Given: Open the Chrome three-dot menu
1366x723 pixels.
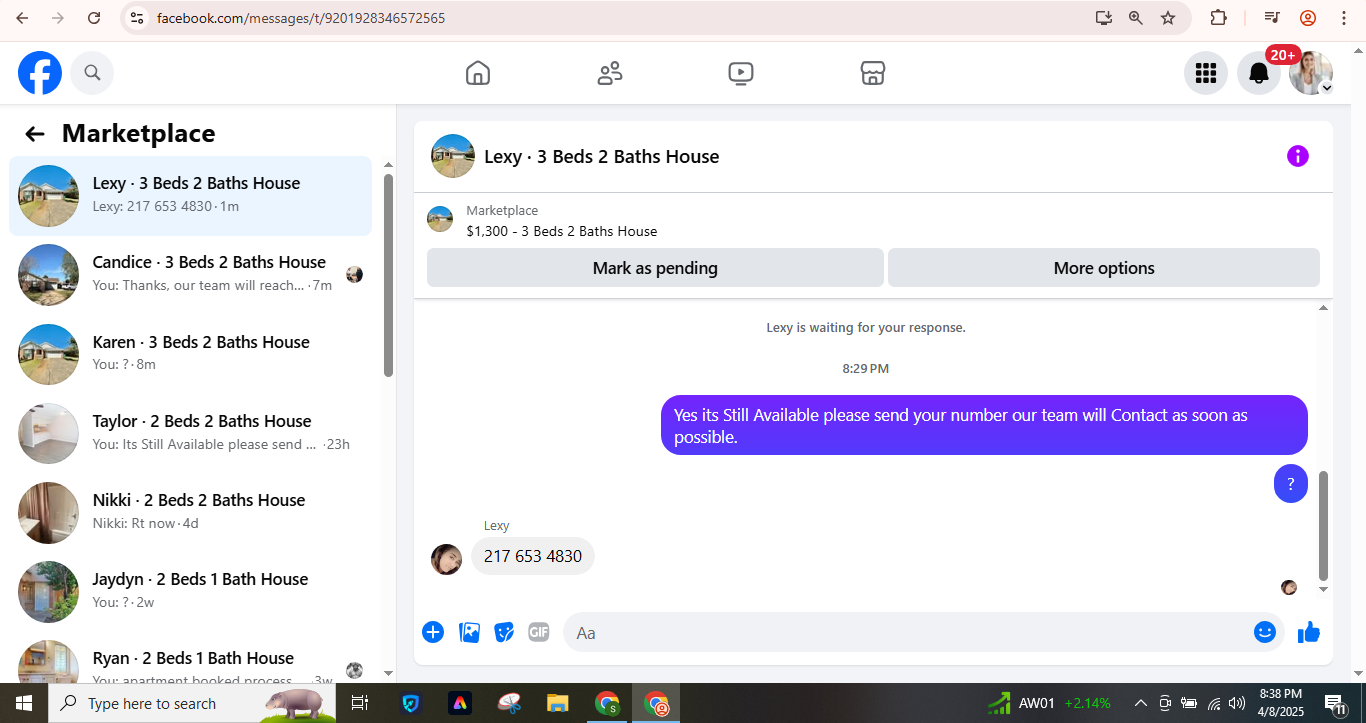Looking at the screenshot, I should point(1342,18).
